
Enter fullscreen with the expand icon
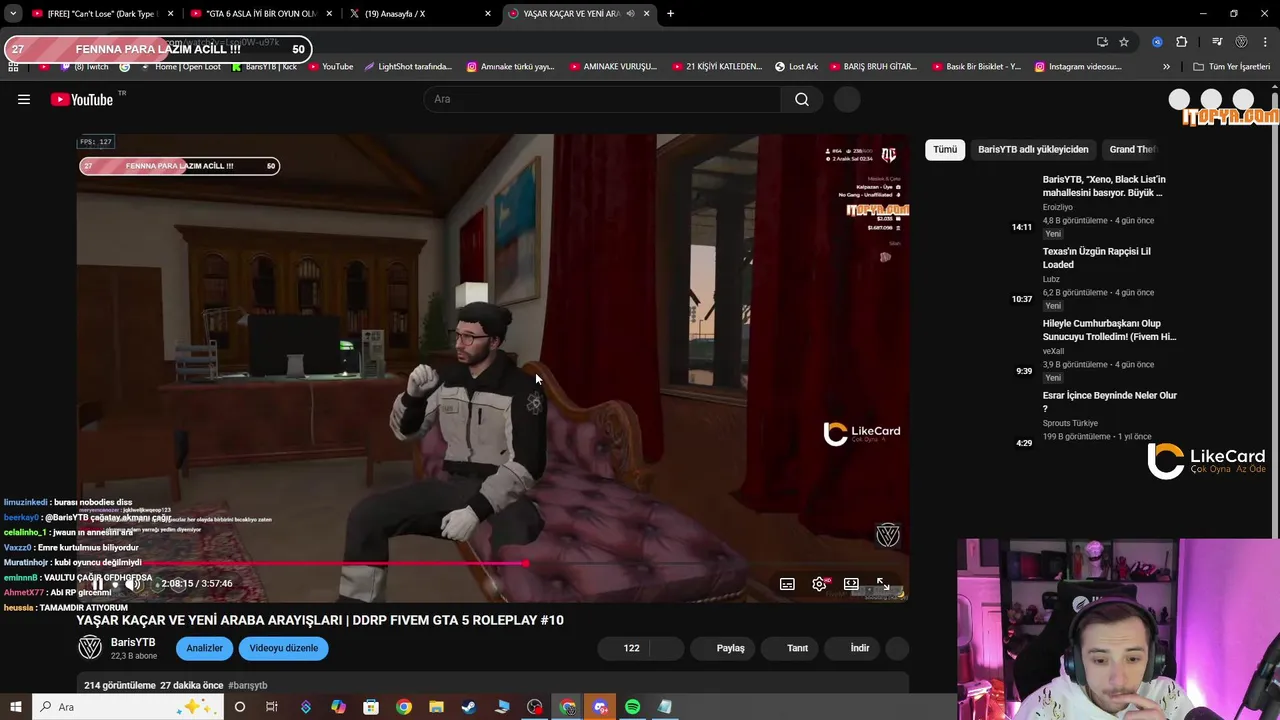[883, 584]
